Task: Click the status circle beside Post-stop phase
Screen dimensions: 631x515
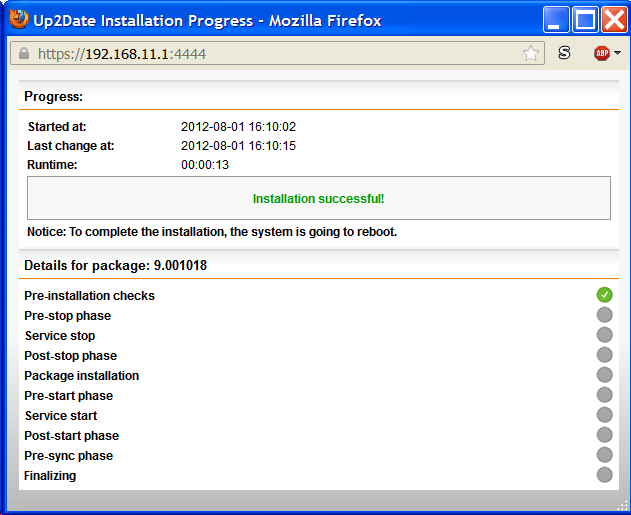Action: pyautogui.click(x=604, y=355)
